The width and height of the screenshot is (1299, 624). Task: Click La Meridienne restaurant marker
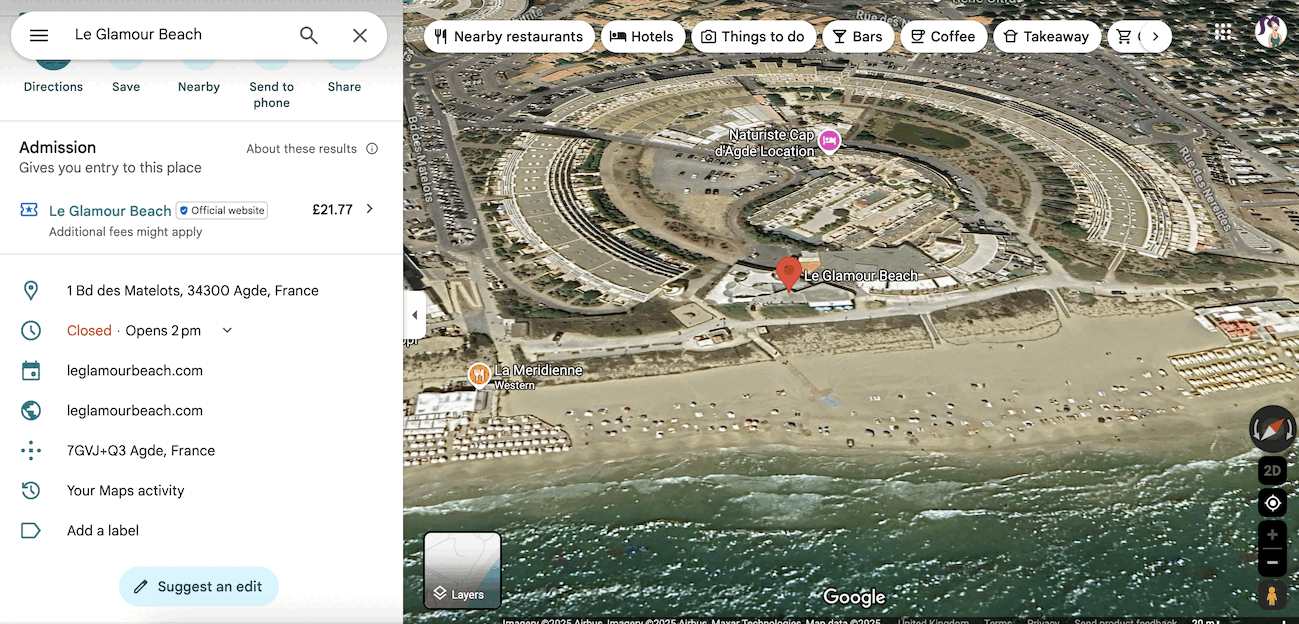tap(479, 375)
